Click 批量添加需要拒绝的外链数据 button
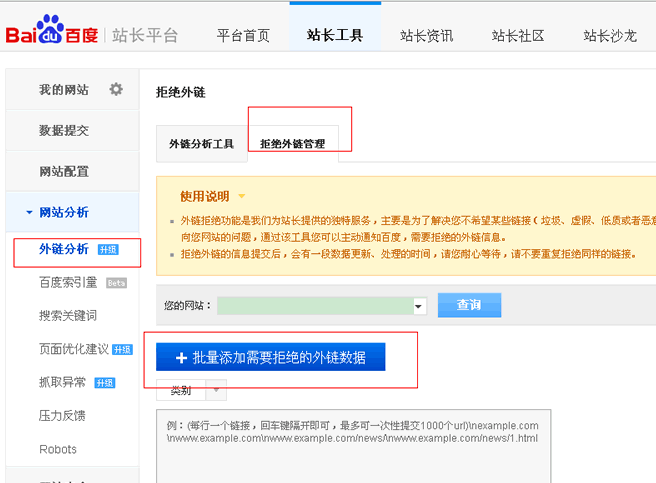This screenshot has height=483, width=656. (x=271, y=357)
